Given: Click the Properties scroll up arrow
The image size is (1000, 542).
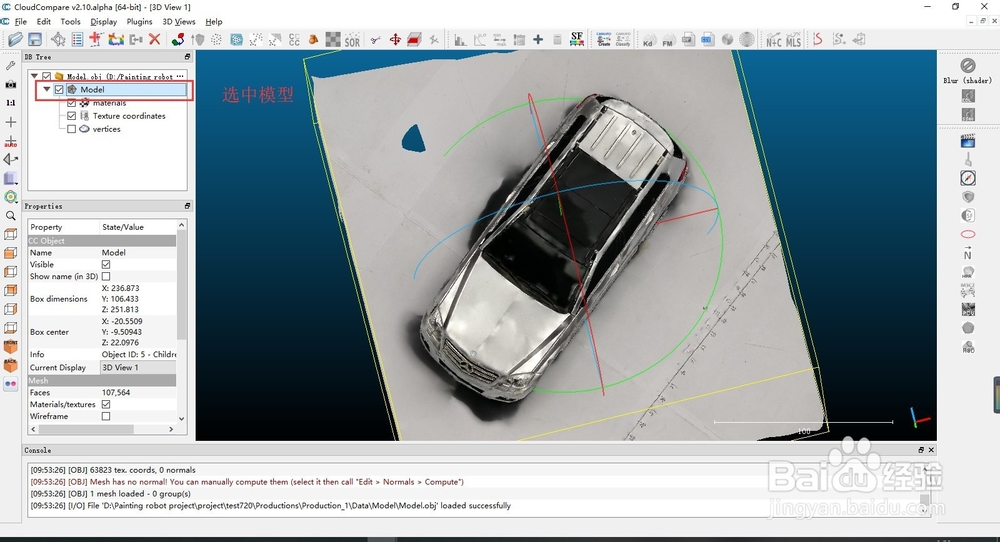Looking at the screenshot, I should [x=181, y=225].
